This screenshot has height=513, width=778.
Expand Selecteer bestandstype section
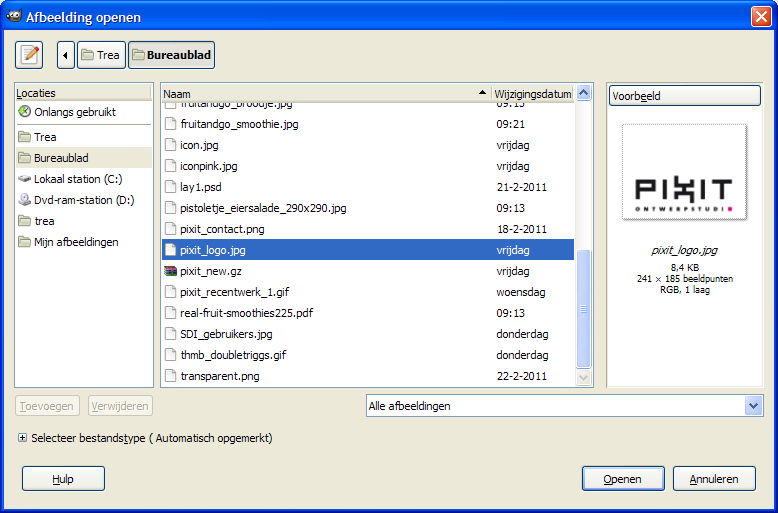click(x=22, y=438)
